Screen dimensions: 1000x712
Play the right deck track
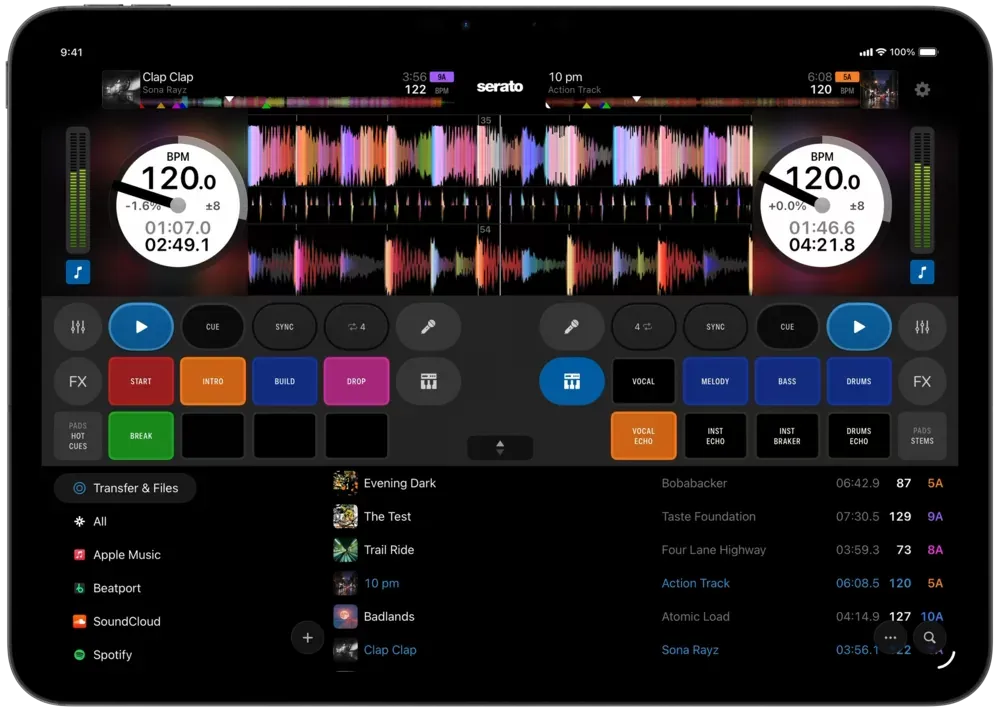pyautogui.click(x=859, y=327)
